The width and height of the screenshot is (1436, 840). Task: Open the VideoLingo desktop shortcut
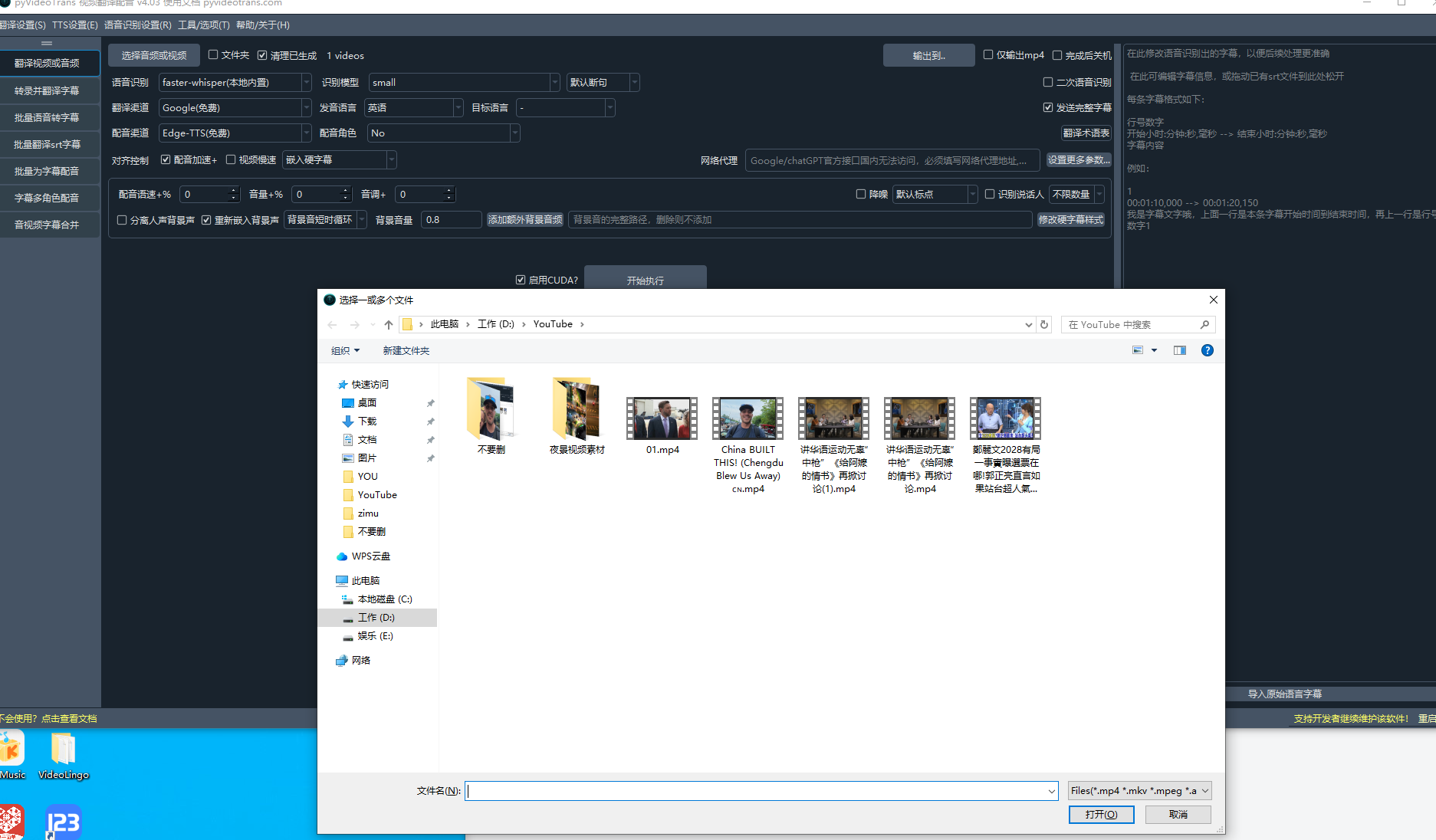click(63, 756)
